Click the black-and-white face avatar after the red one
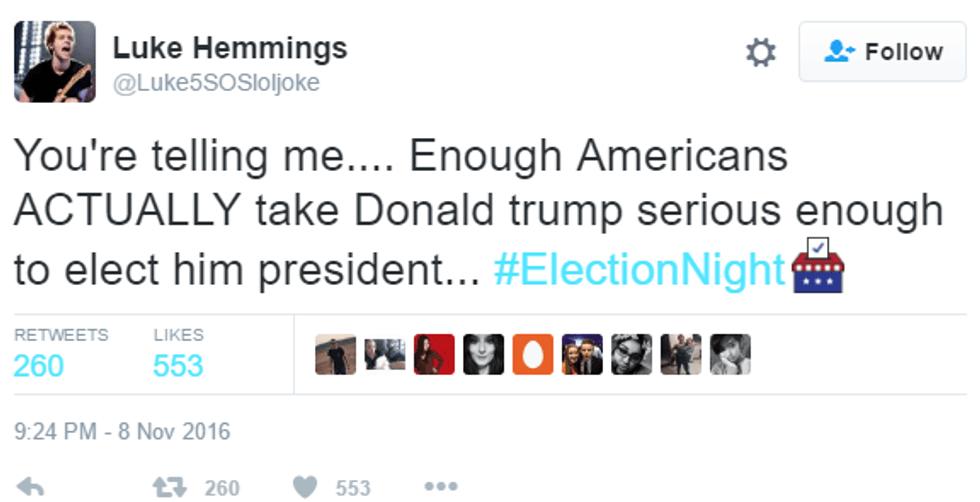The height and width of the screenshot is (502, 980). (483, 355)
